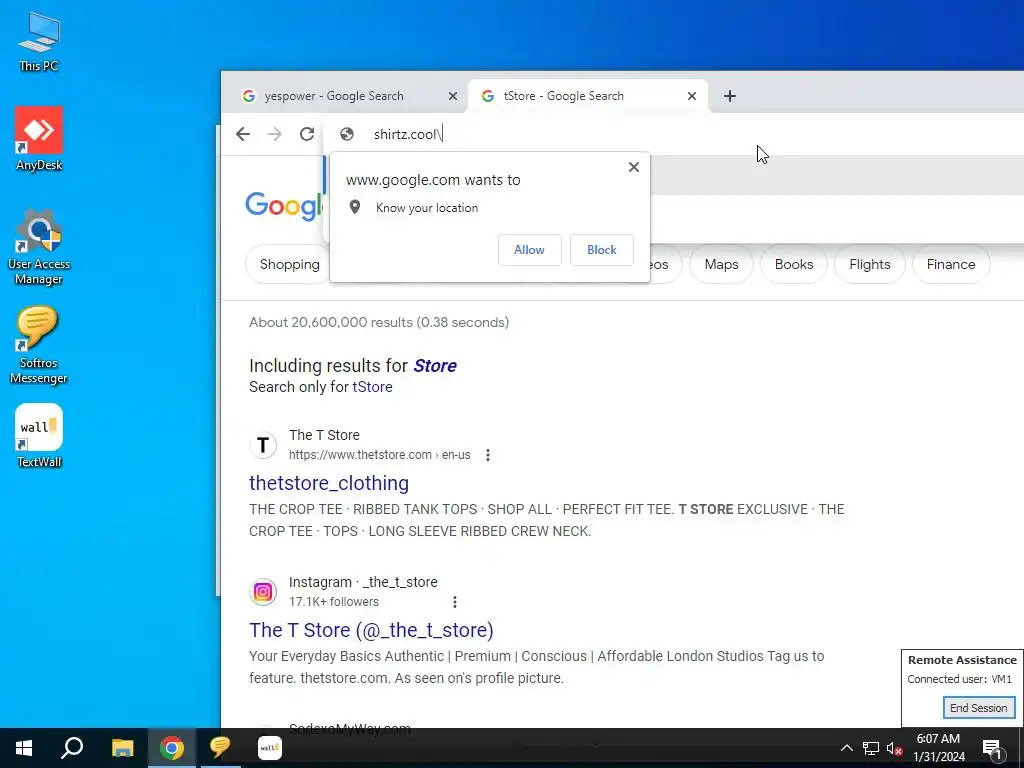Close the tStore Google Search tab
Screen dimensions: 1024x768
692,96
